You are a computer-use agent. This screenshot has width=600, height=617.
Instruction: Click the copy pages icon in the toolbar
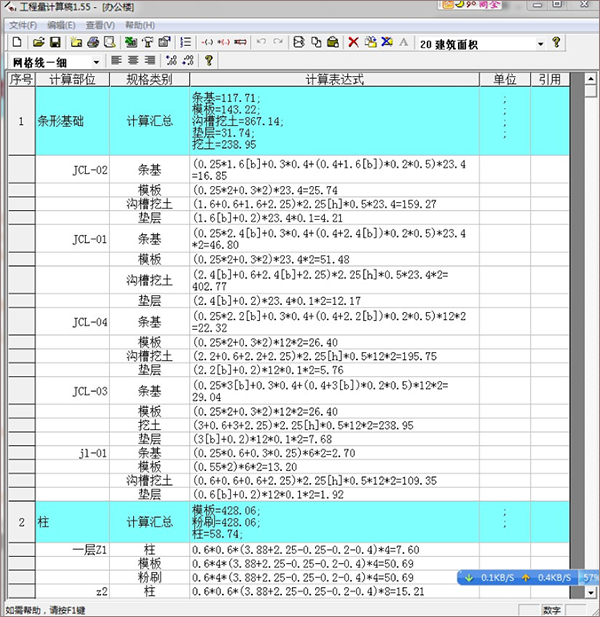(x=316, y=42)
